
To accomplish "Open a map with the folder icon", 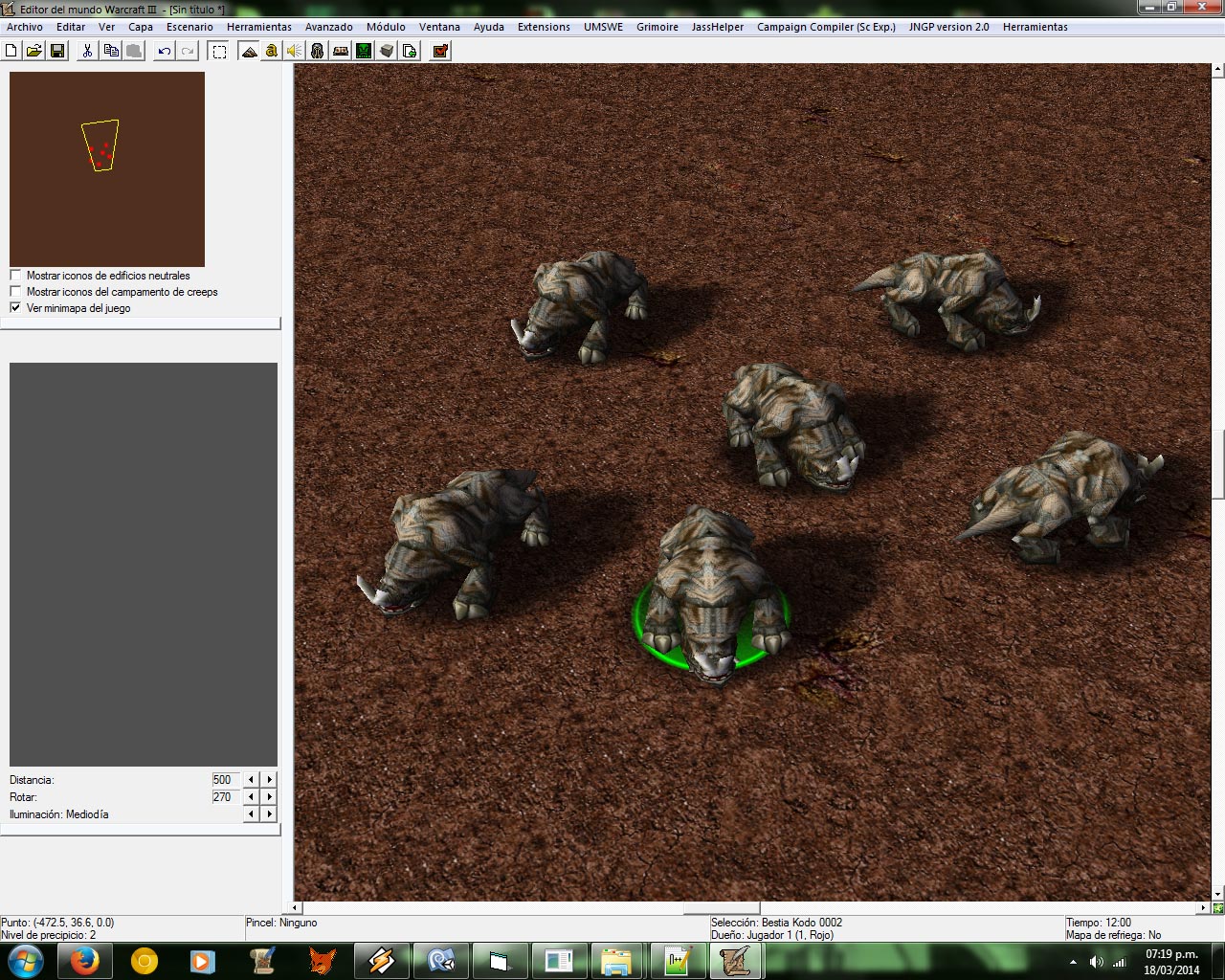I will (x=33, y=51).
